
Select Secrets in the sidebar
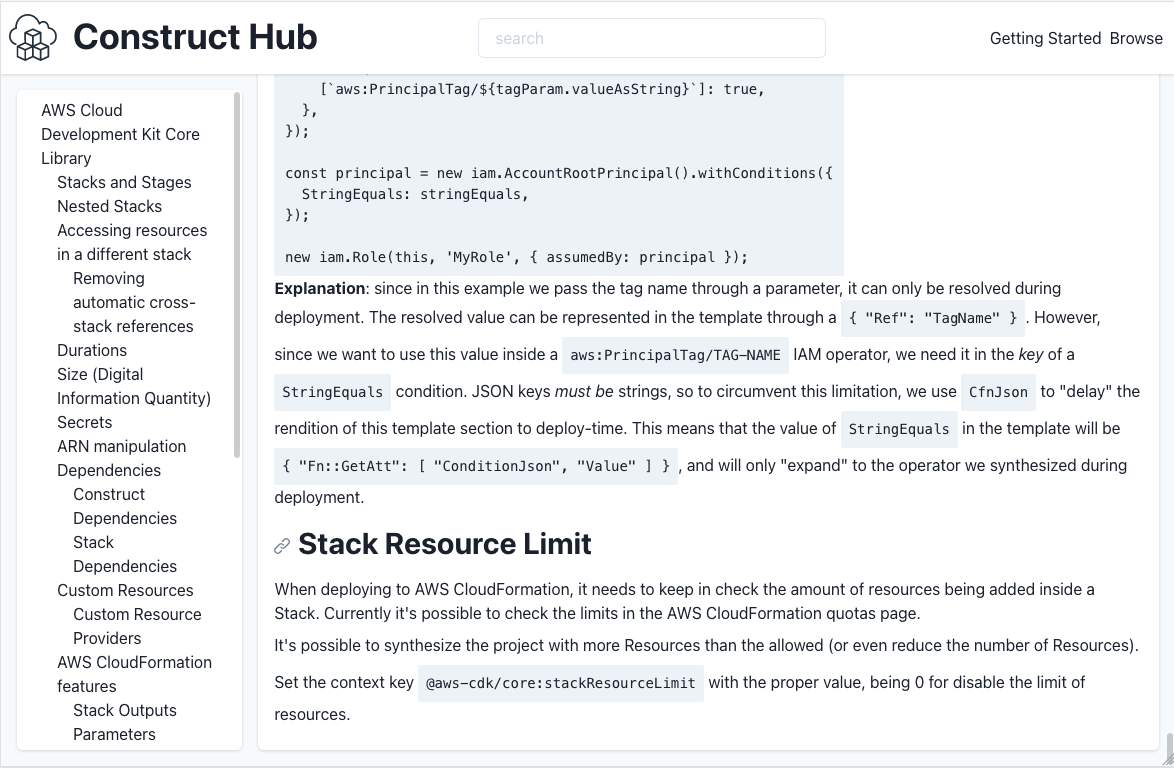pyautogui.click(x=84, y=422)
